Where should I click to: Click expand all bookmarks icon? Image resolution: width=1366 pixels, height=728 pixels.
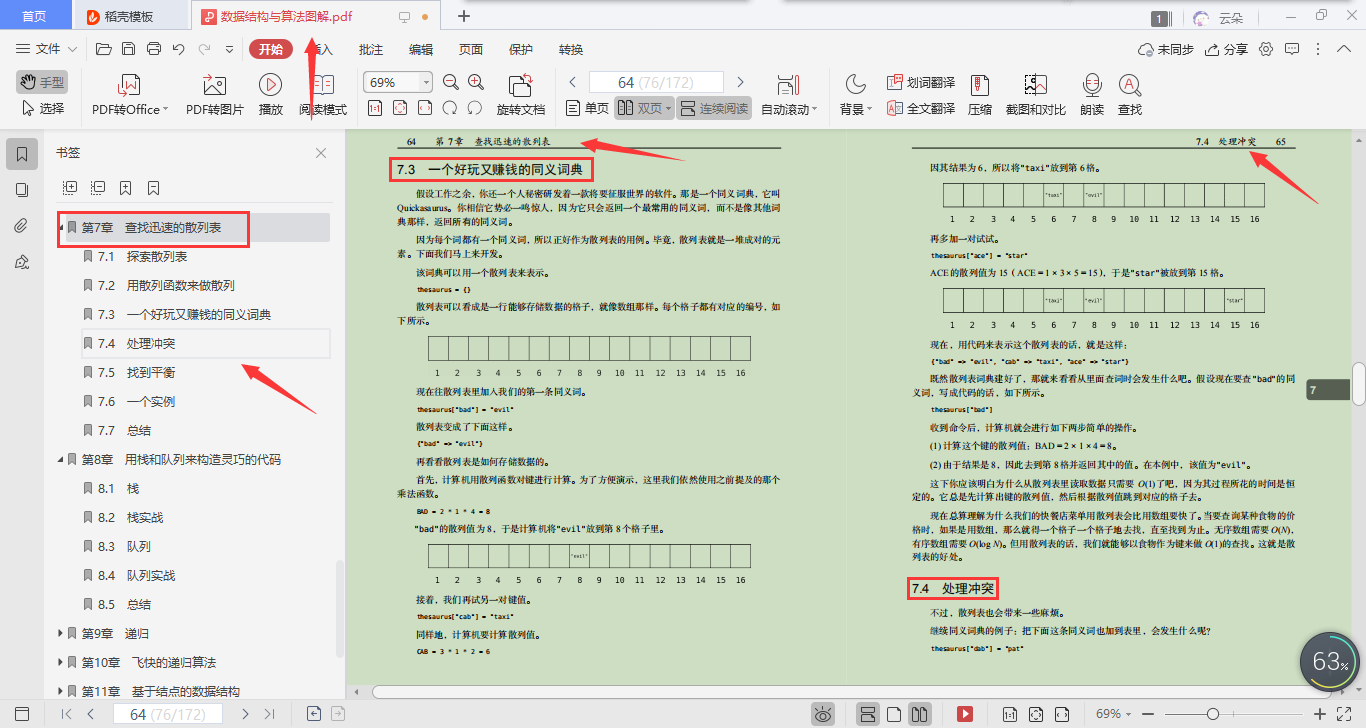(70, 187)
